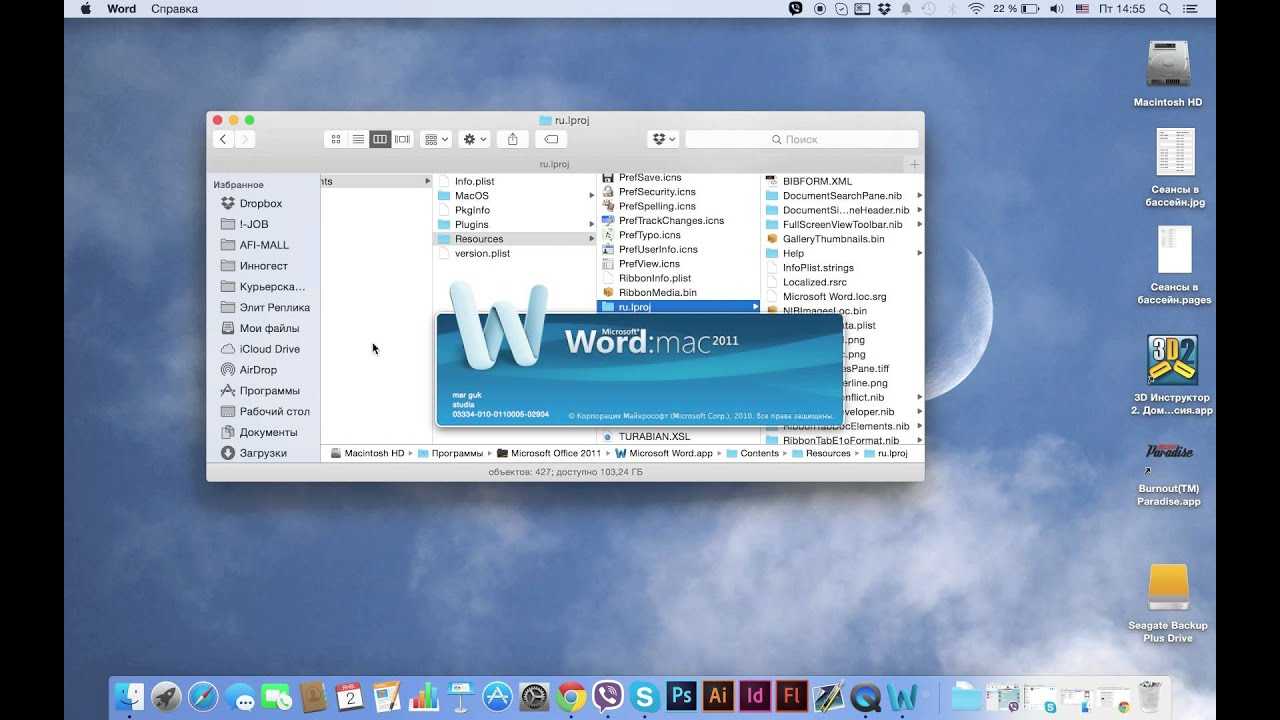1280x720 pixels.
Task: Open iCloud Drive in the sidebar
Action: point(269,349)
